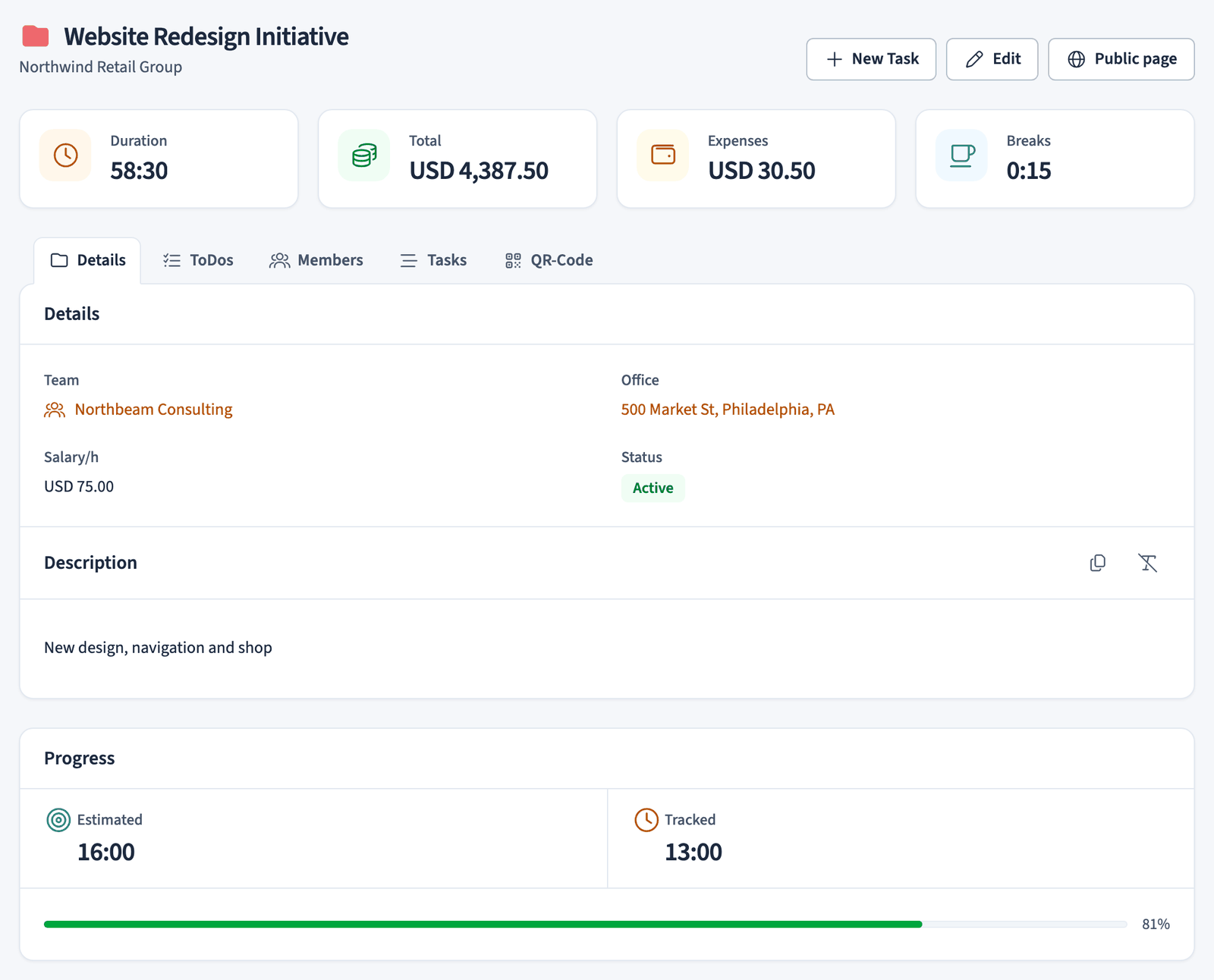Copy the description with the copy icon

click(x=1097, y=563)
